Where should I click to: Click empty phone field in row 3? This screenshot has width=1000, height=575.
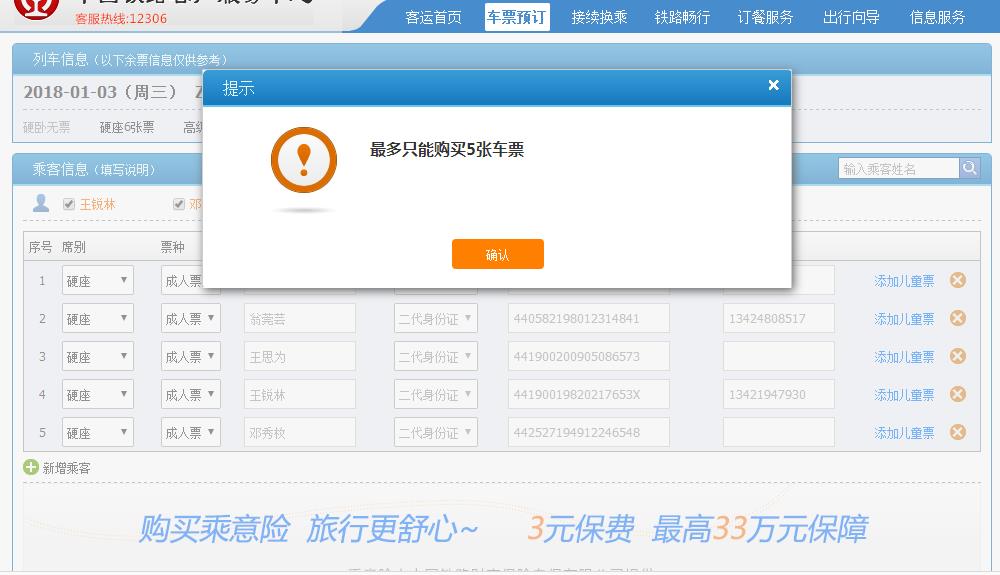[x=779, y=356]
